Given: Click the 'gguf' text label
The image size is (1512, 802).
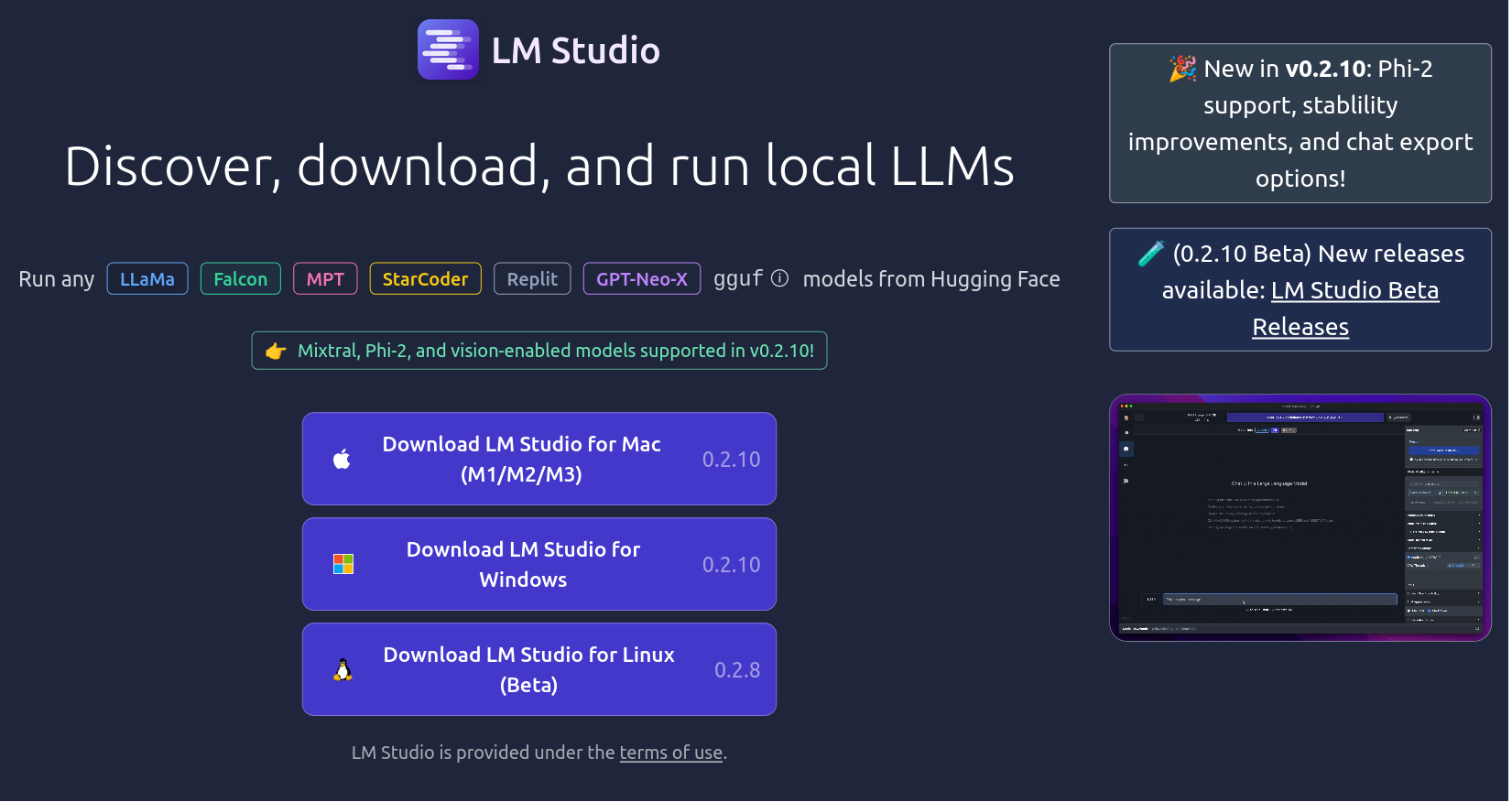Looking at the screenshot, I should tap(738, 279).
